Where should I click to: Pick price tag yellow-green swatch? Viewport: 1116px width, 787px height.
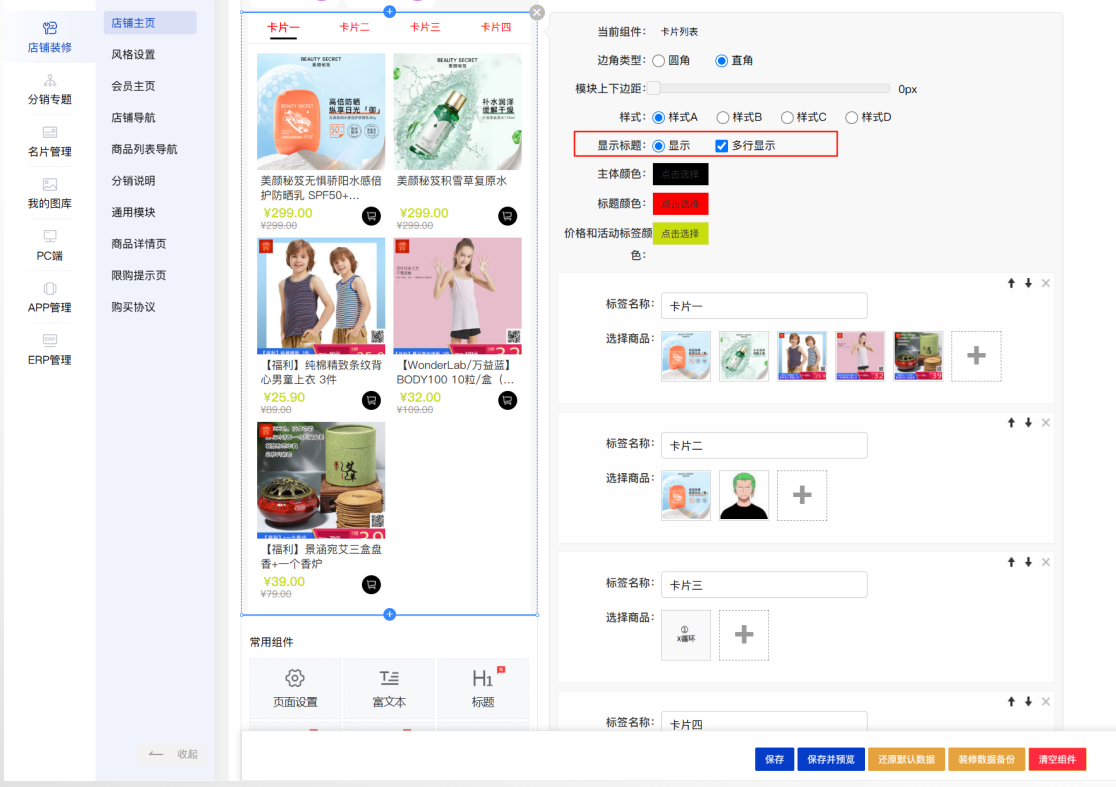pos(680,233)
